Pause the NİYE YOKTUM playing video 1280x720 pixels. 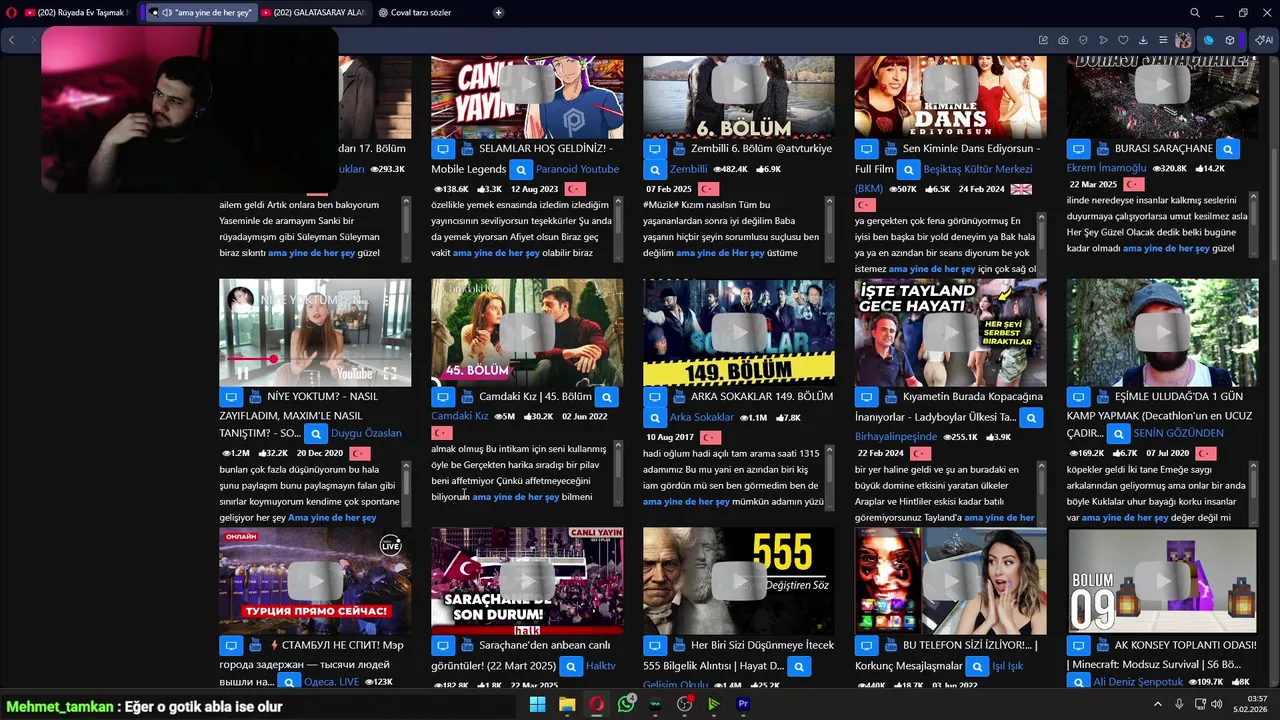tap(242, 374)
